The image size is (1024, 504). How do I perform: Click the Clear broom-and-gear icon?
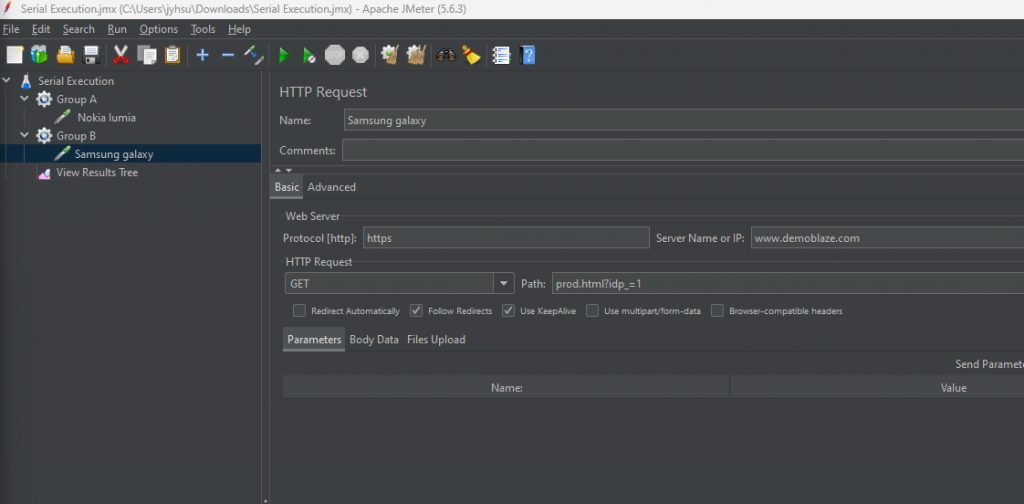(390, 55)
